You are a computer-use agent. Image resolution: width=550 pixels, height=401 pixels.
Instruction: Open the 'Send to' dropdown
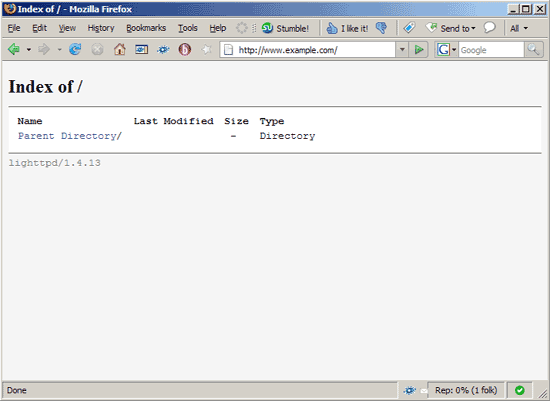(x=451, y=28)
